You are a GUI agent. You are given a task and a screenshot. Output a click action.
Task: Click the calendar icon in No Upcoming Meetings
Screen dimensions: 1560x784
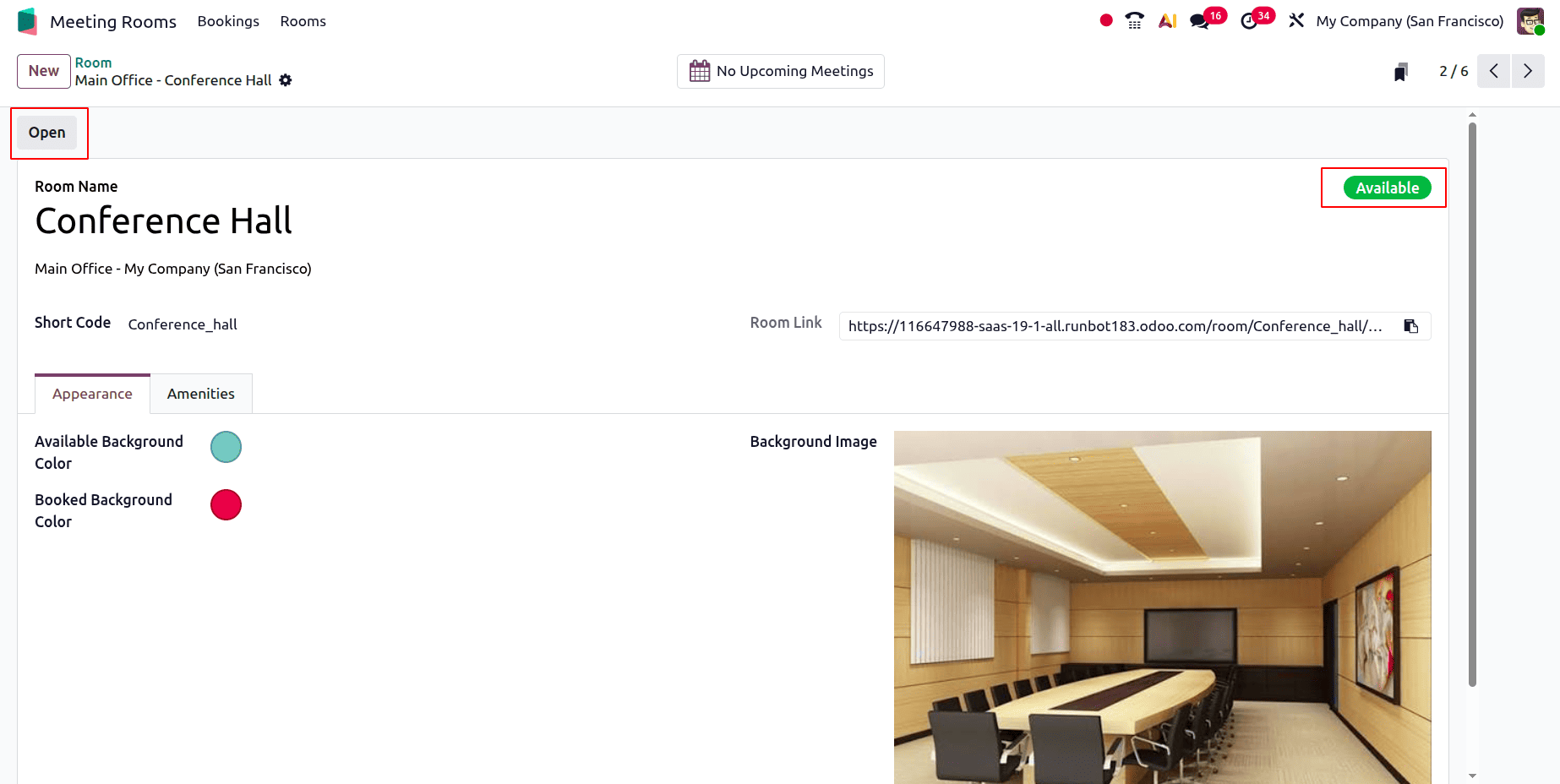coord(700,71)
